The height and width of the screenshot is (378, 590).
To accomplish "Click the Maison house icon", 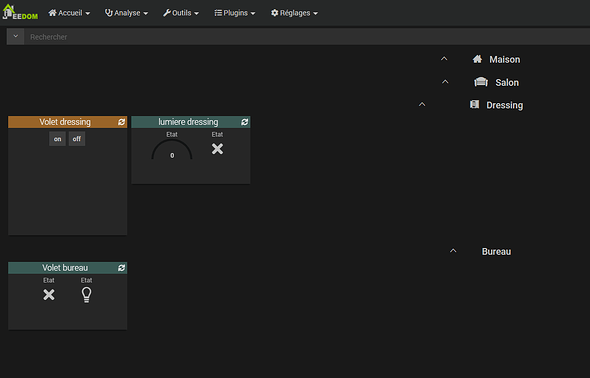I will (477, 59).
